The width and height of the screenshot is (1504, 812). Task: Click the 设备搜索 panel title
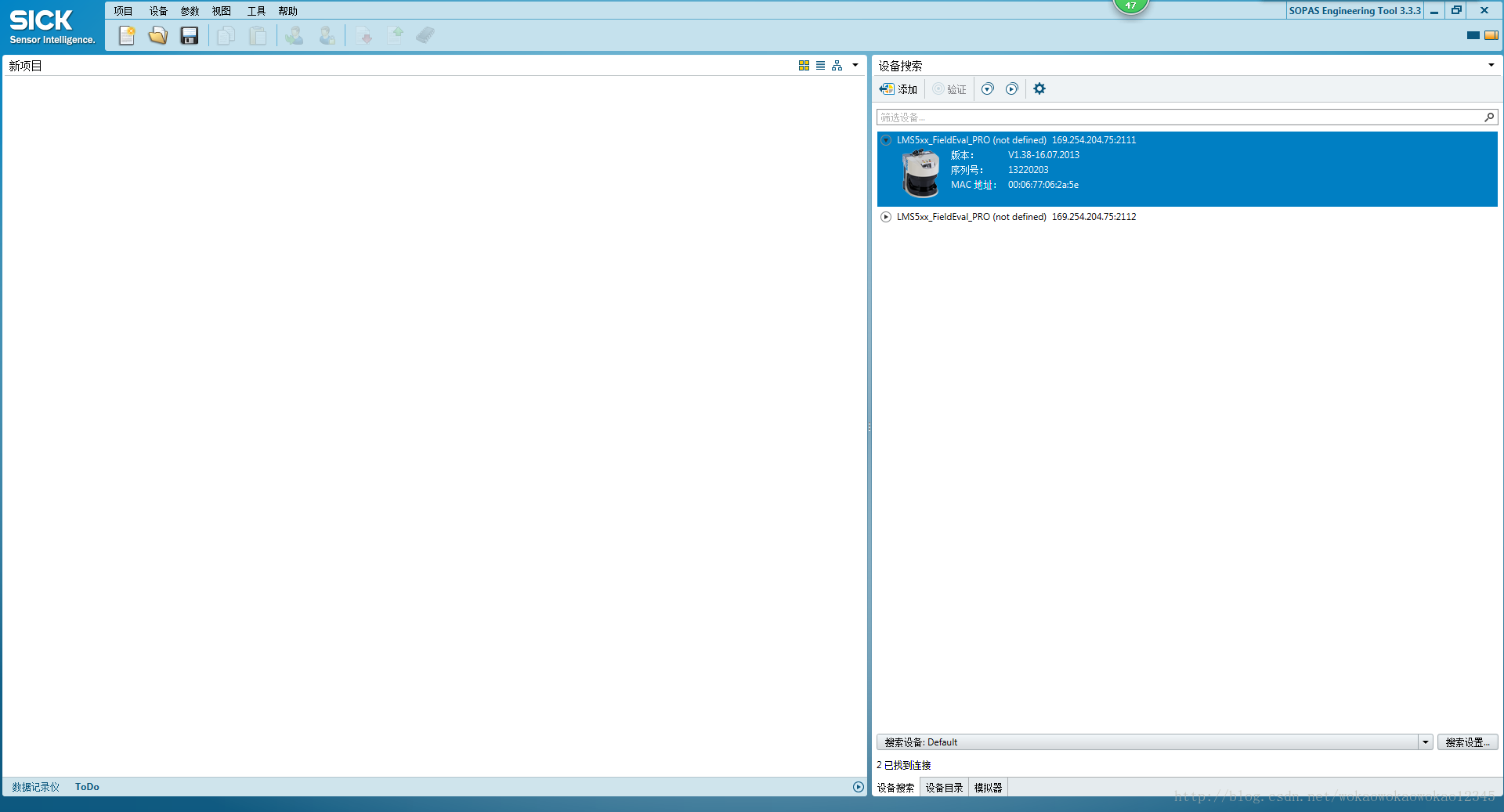[900, 66]
